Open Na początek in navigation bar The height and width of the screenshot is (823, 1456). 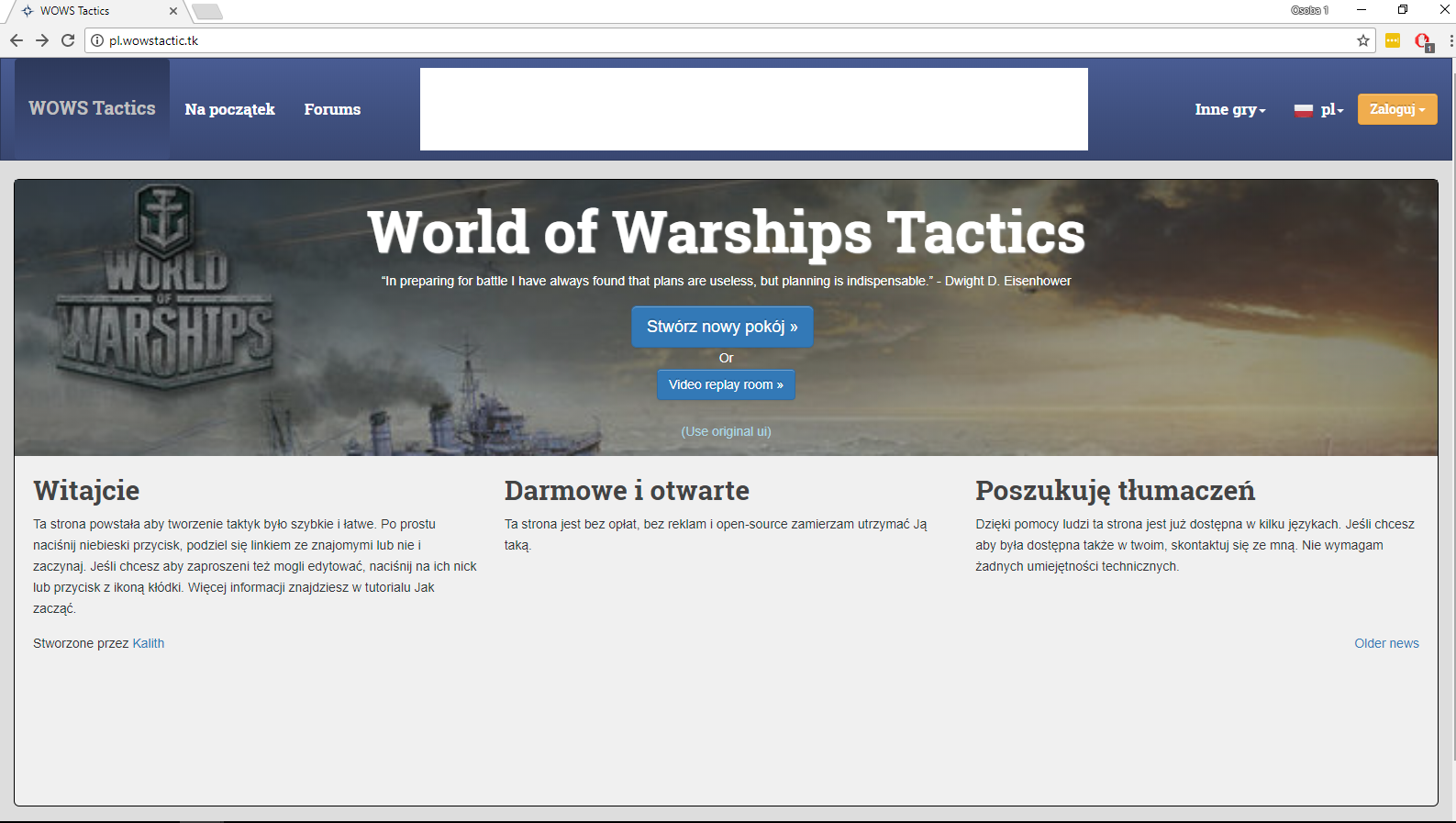point(229,109)
